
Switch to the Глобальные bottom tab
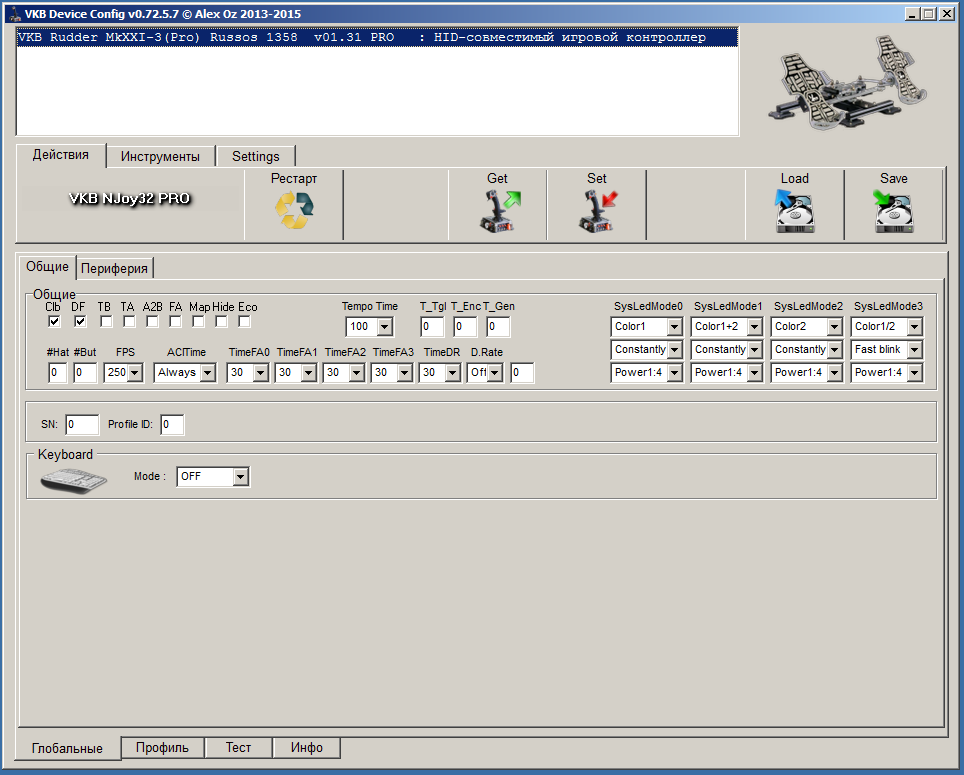(68, 749)
